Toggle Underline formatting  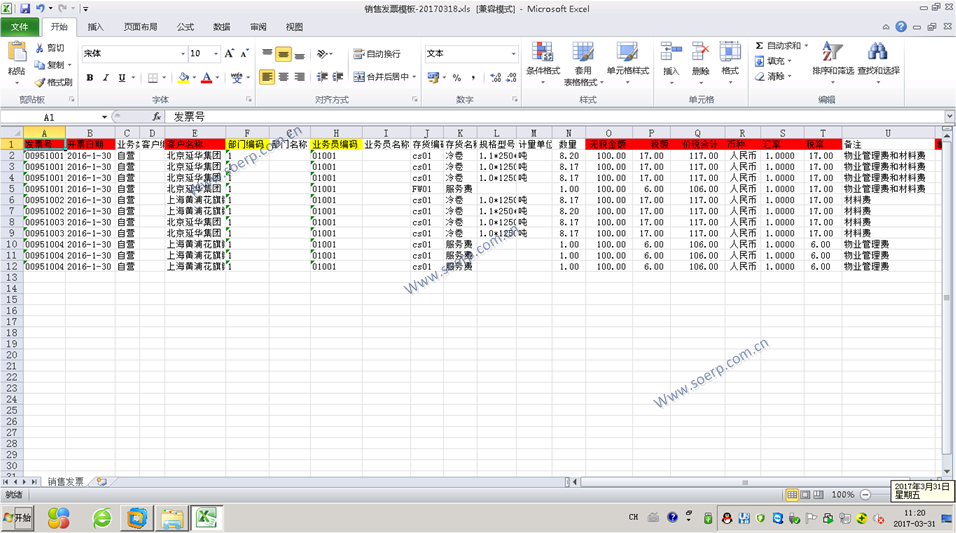click(x=122, y=77)
